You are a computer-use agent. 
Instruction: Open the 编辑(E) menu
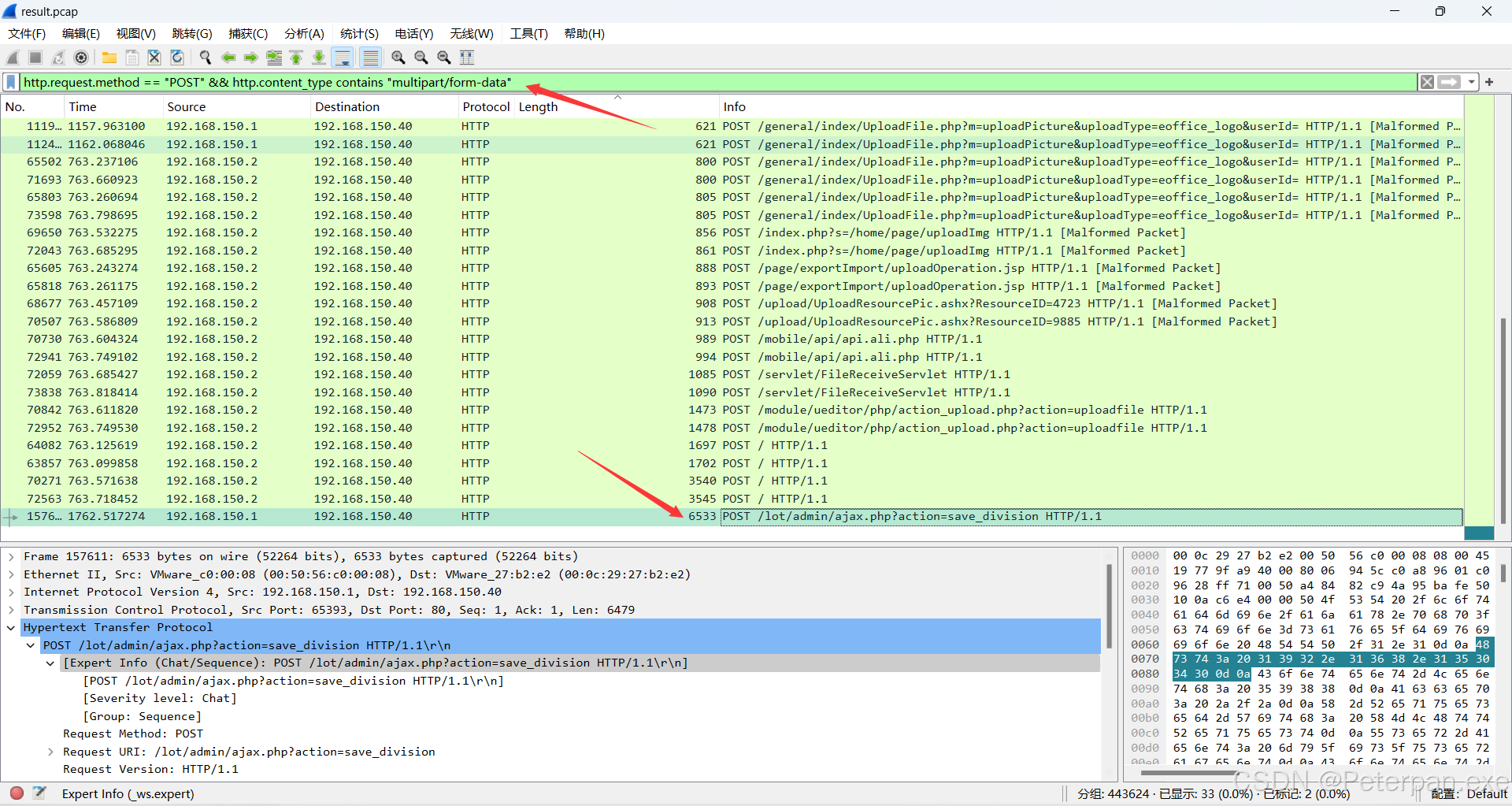(x=81, y=34)
